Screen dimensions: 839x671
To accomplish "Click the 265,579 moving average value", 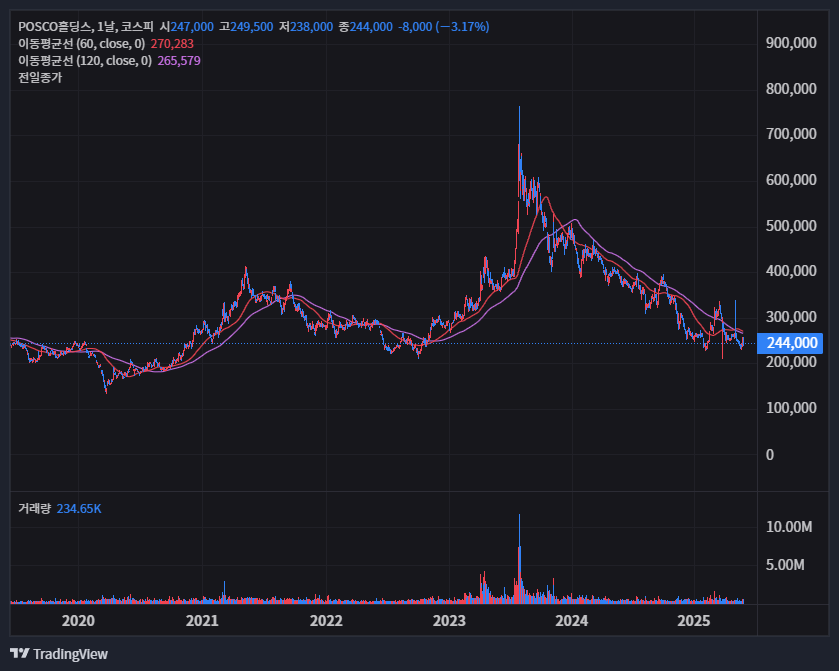I will coord(179,60).
